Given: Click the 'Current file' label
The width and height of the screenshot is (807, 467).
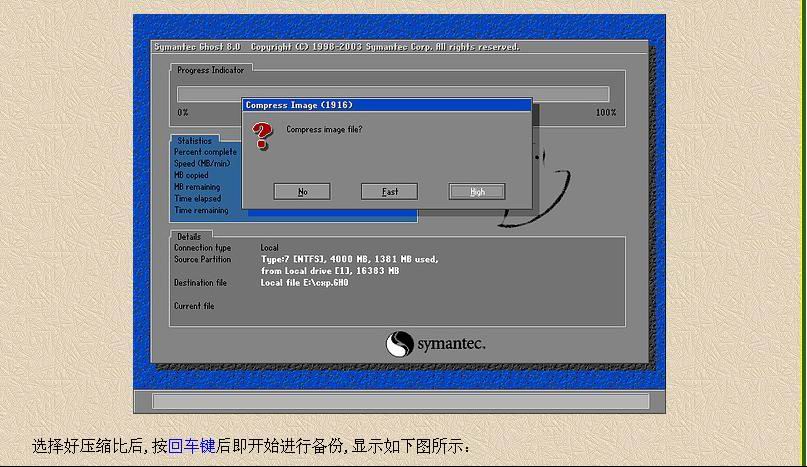Looking at the screenshot, I should [194, 306].
